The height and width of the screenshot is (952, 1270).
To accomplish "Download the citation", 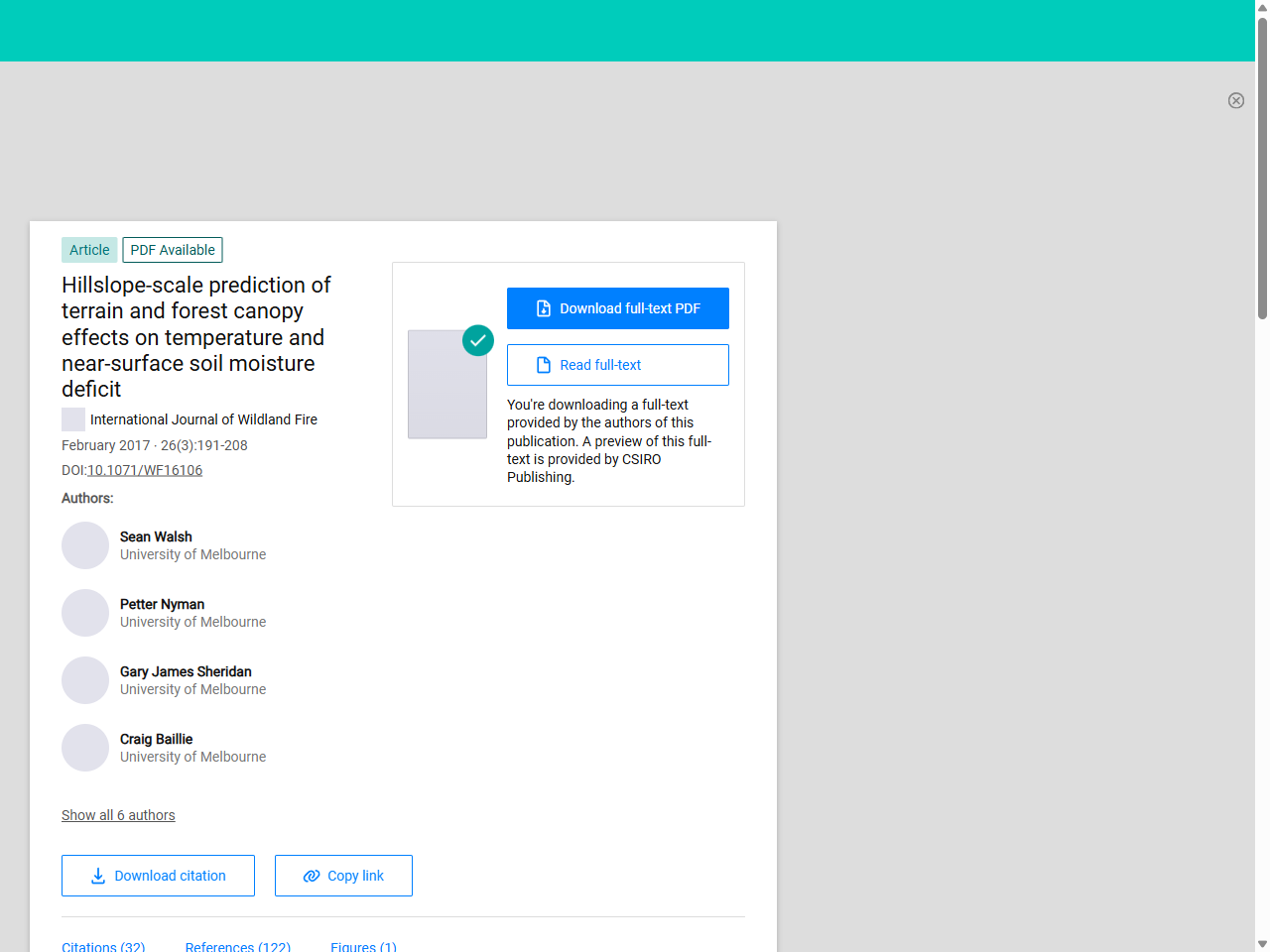I will point(158,876).
